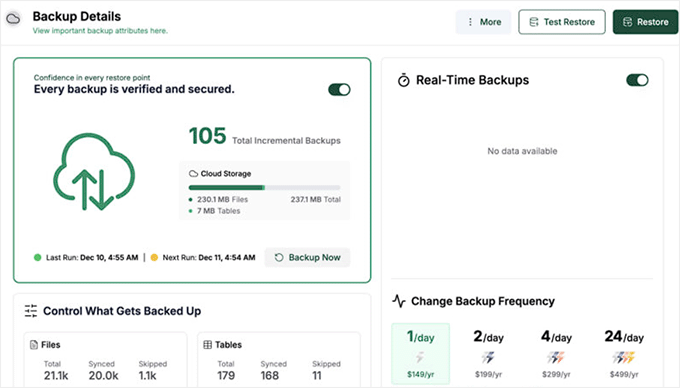680x388 pixels.
Task: Click the Test Restore button
Action: 562,22
